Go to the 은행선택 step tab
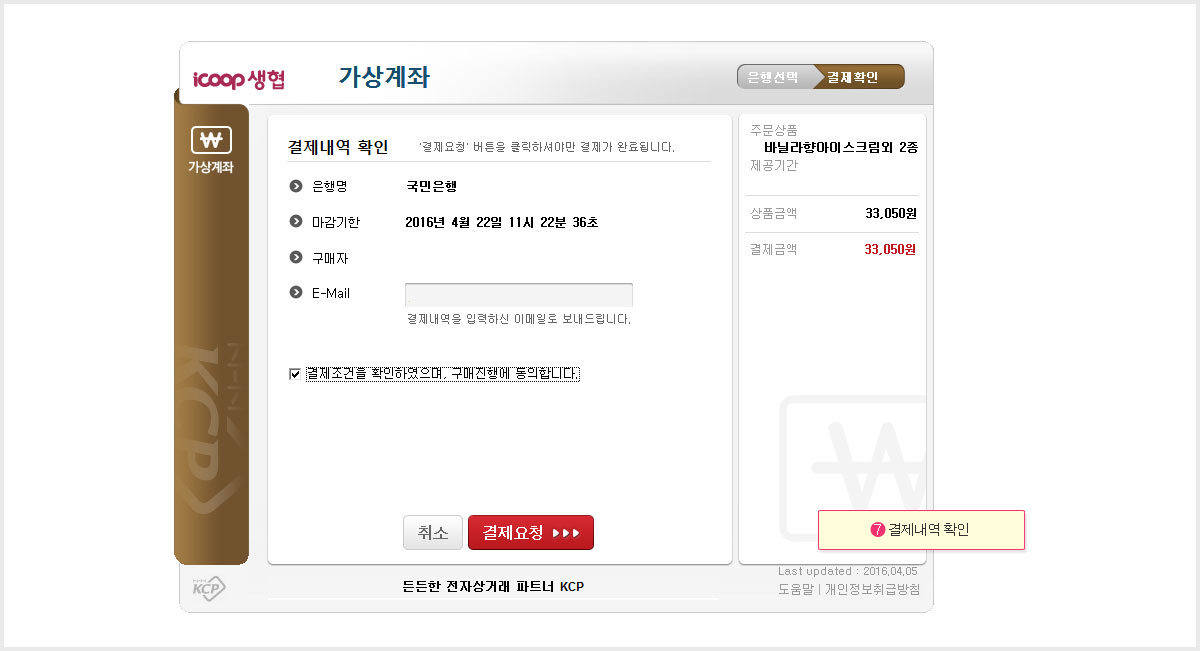1200x651 pixels. pyautogui.click(x=773, y=77)
